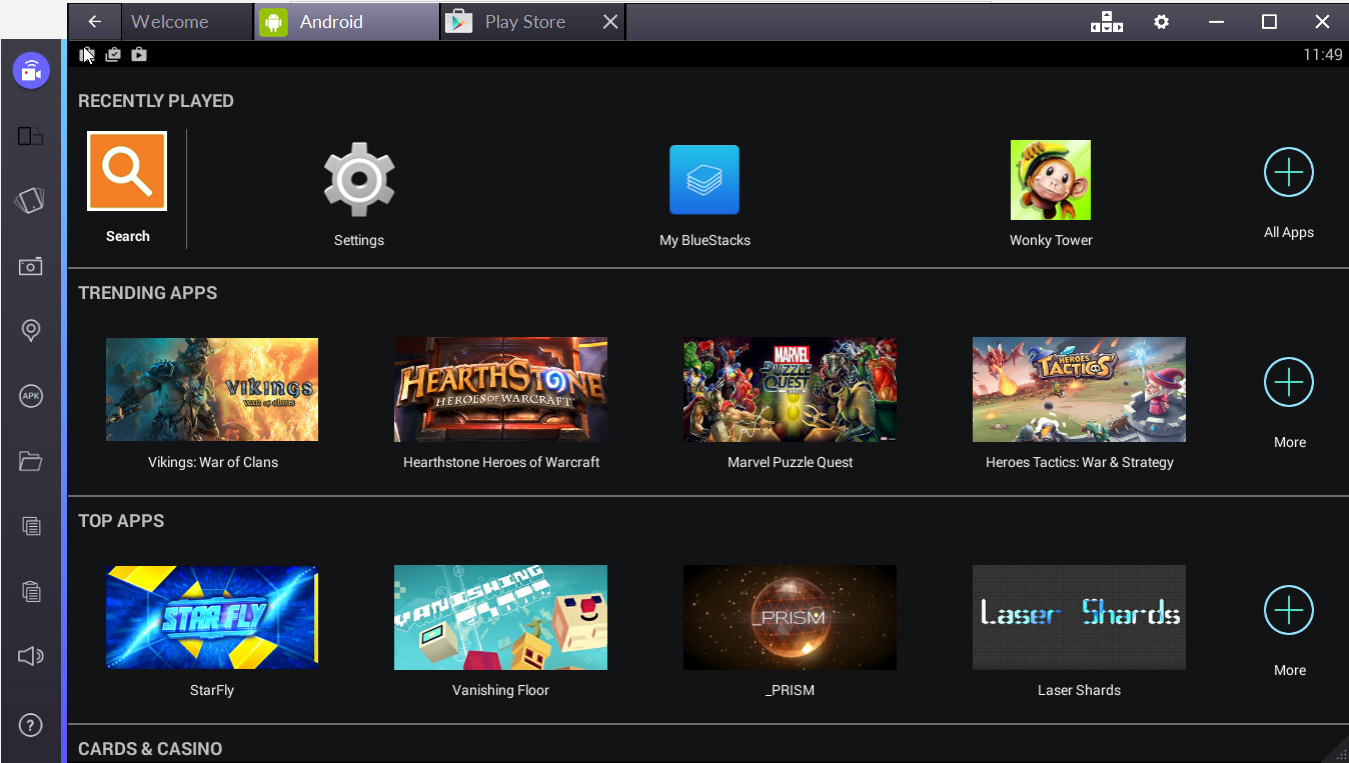Viewport: 1349px width, 763px height.
Task: Take a screenshot with the camera sidebar icon
Action: pos(31,266)
